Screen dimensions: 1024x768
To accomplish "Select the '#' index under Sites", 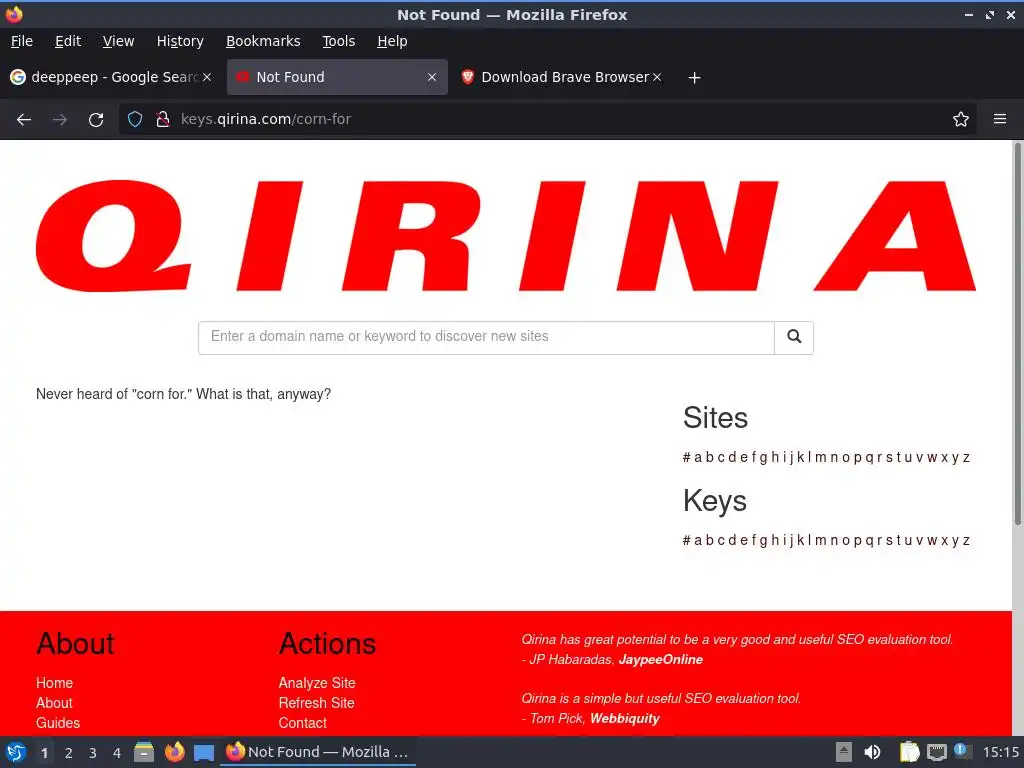I will pyautogui.click(x=686, y=458).
